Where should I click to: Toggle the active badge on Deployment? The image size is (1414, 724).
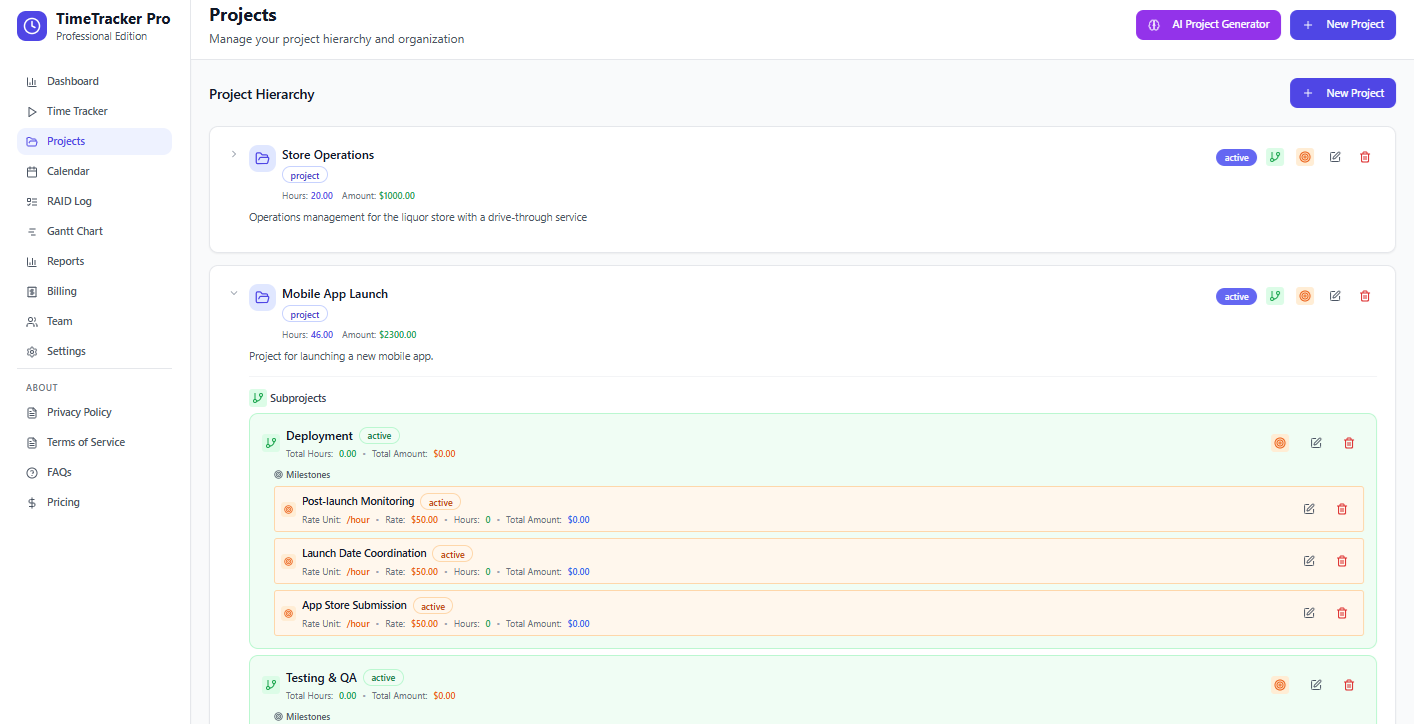[378, 435]
